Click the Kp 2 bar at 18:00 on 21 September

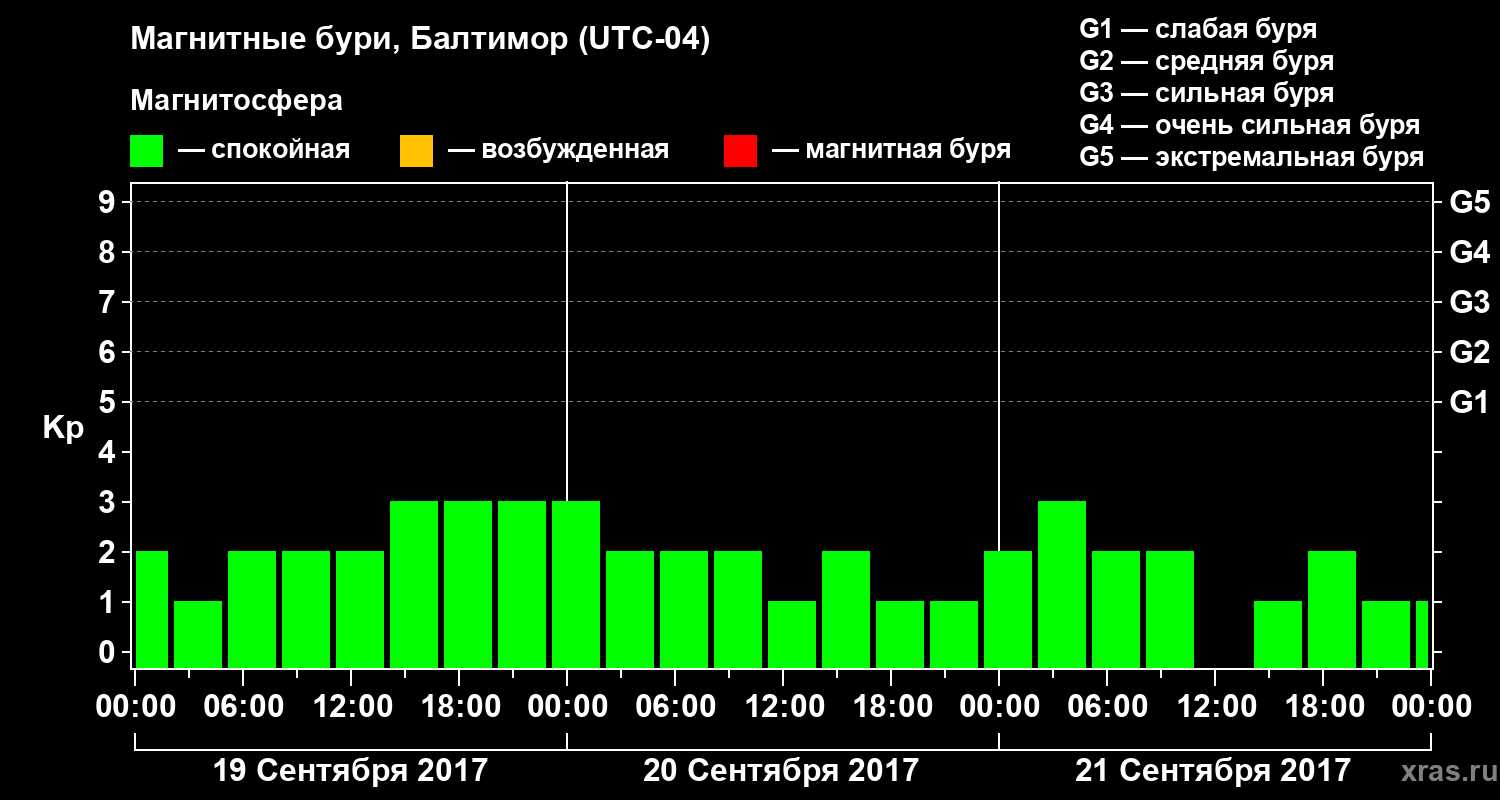[1332, 609]
